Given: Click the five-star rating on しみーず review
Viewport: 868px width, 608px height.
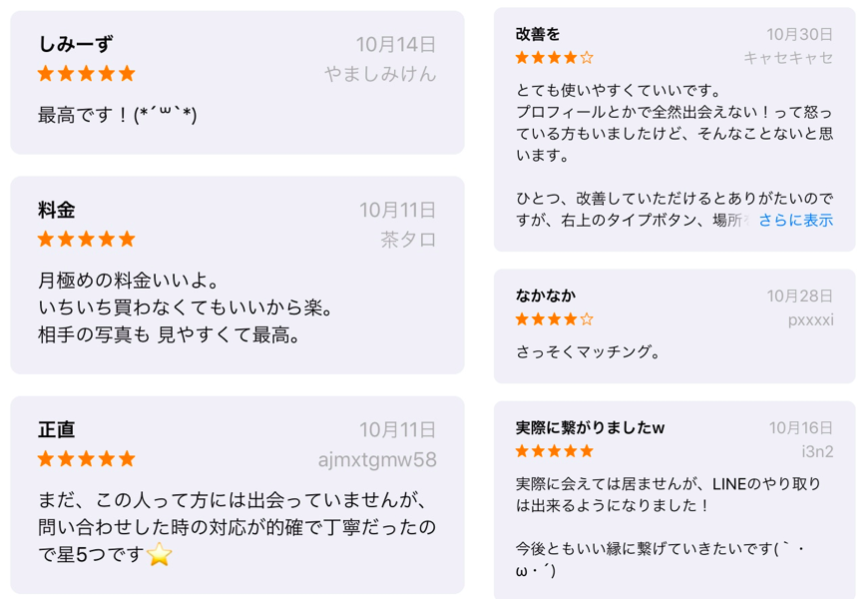Looking at the screenshot, I should click(x=86, y=74).
